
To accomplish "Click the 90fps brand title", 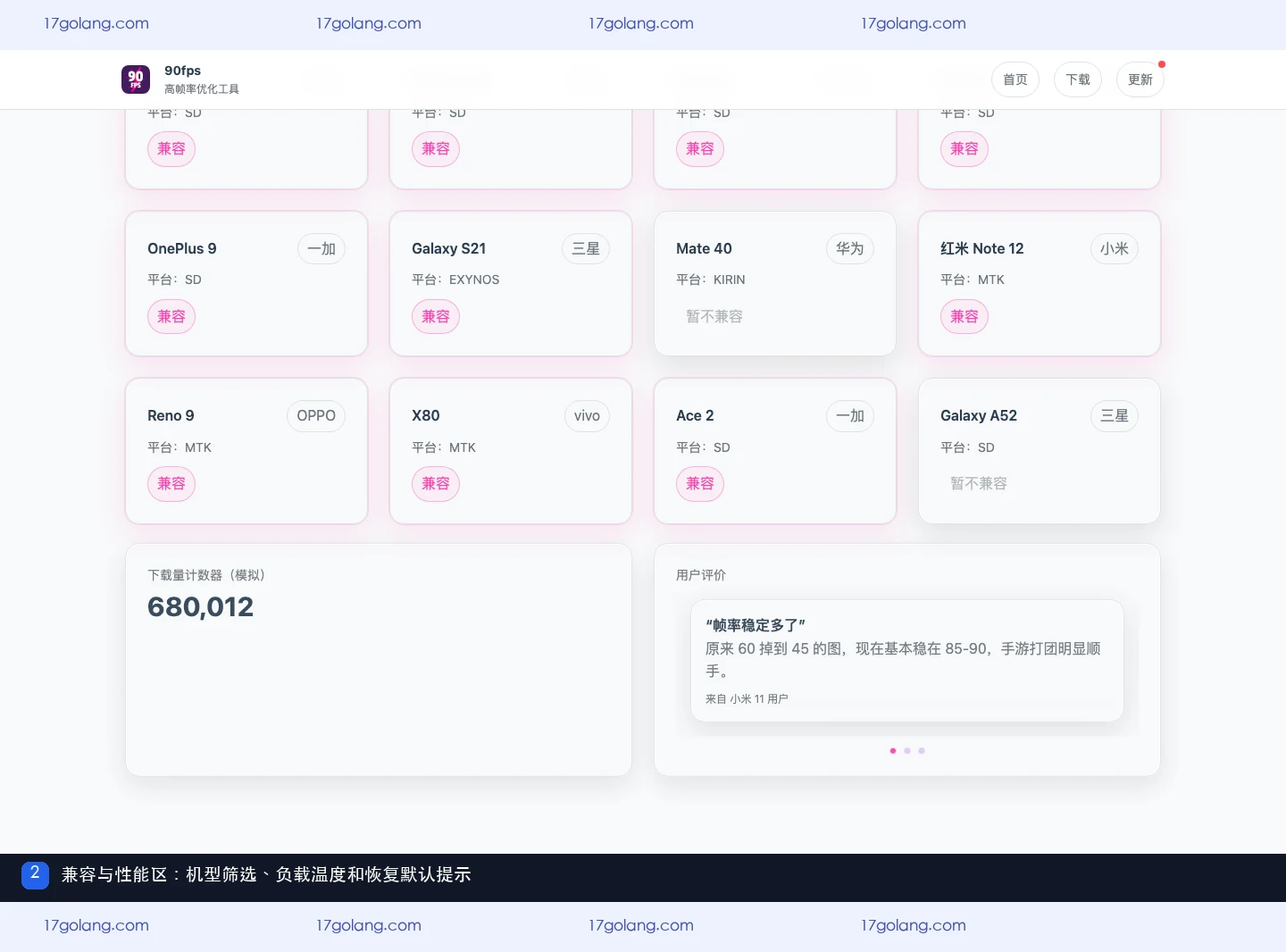I will pyautogui.click(x=183, y=71).
